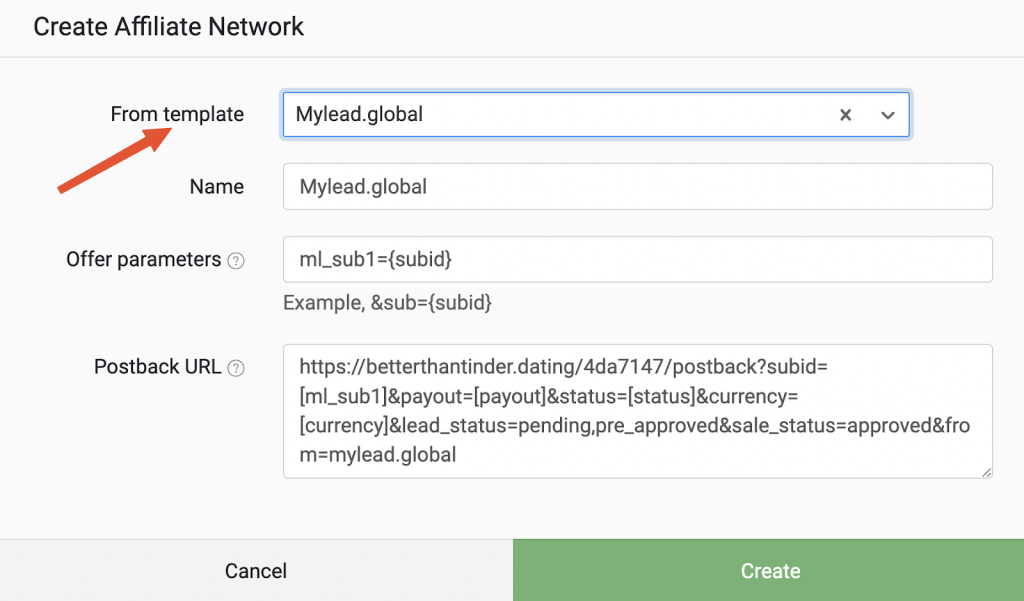This screenshot has height=601, width=1024.
Task: Open help icon next to Postback URL
Action: (x=236, y=368)
